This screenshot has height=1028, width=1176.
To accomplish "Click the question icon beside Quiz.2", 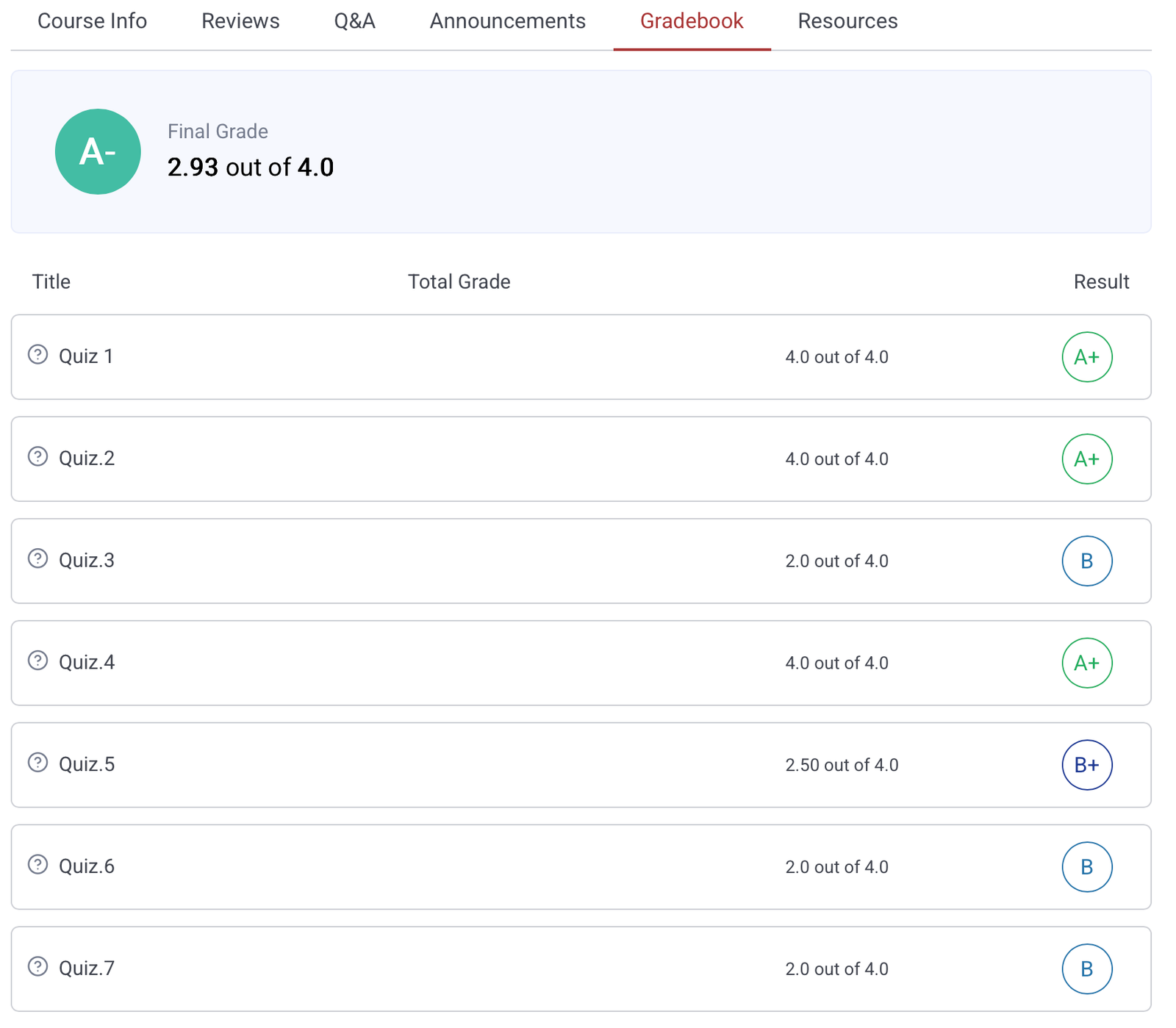I will [37, 457].
